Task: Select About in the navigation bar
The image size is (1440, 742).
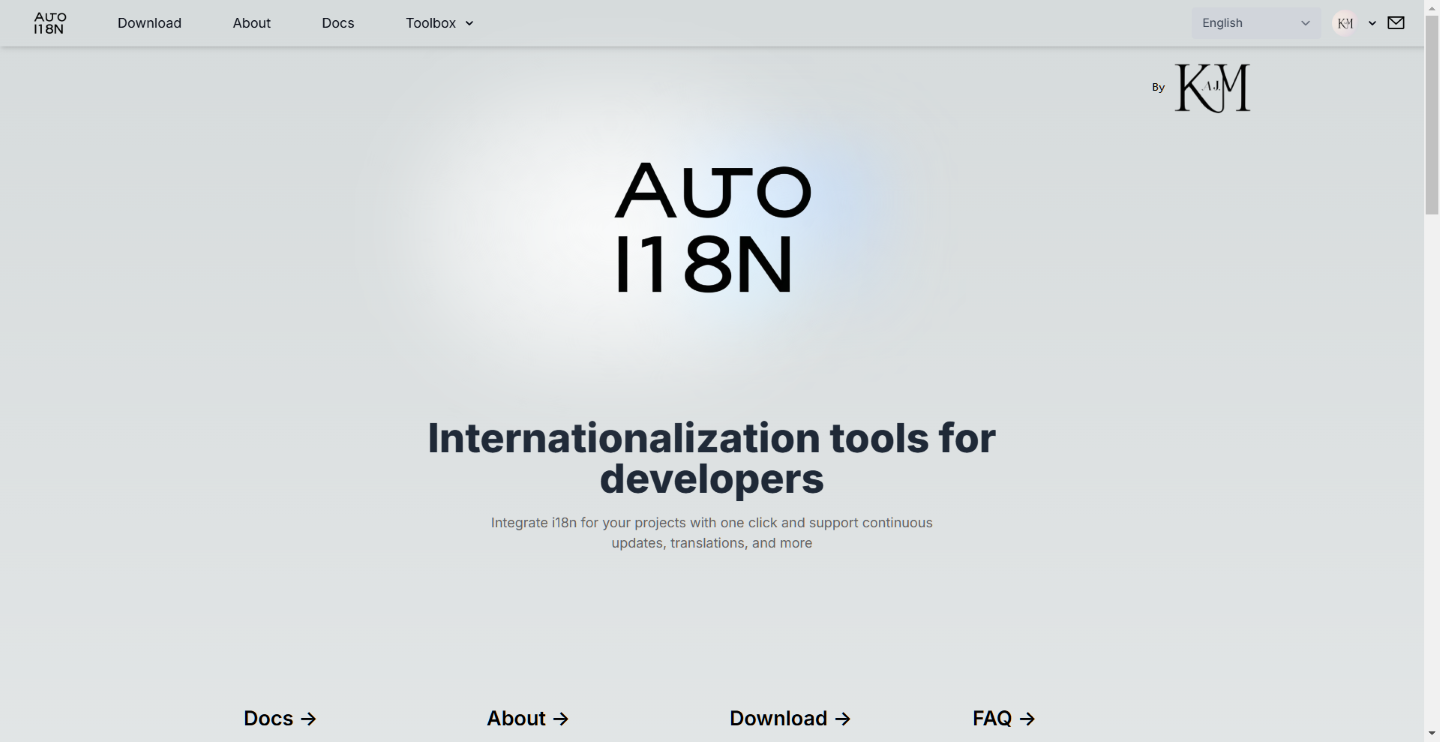Action: [x=251, y=22]
